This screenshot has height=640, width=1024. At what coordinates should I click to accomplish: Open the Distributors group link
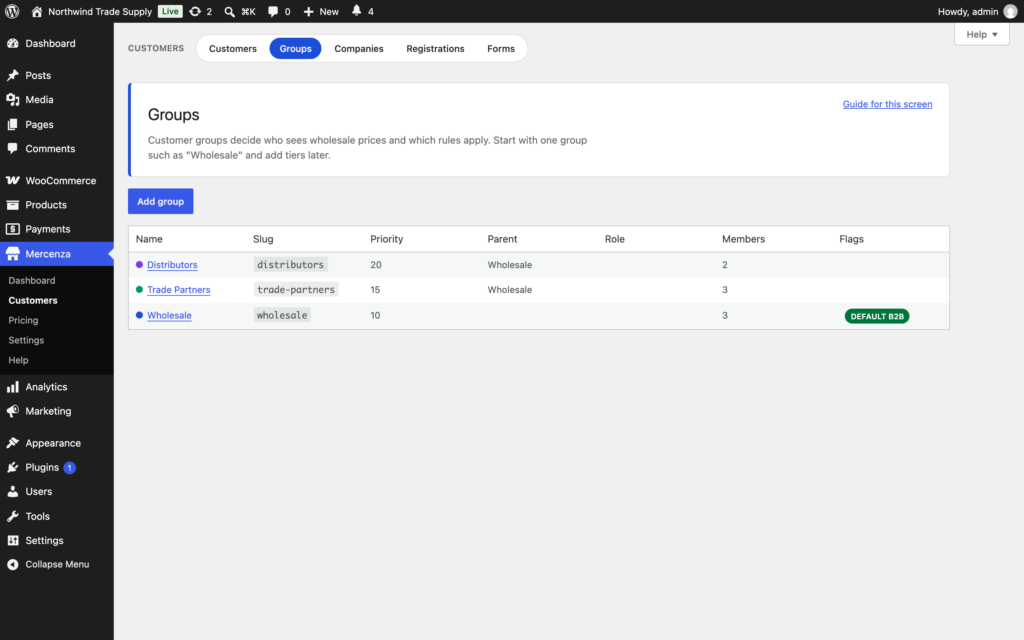click(x=172, y=264)
